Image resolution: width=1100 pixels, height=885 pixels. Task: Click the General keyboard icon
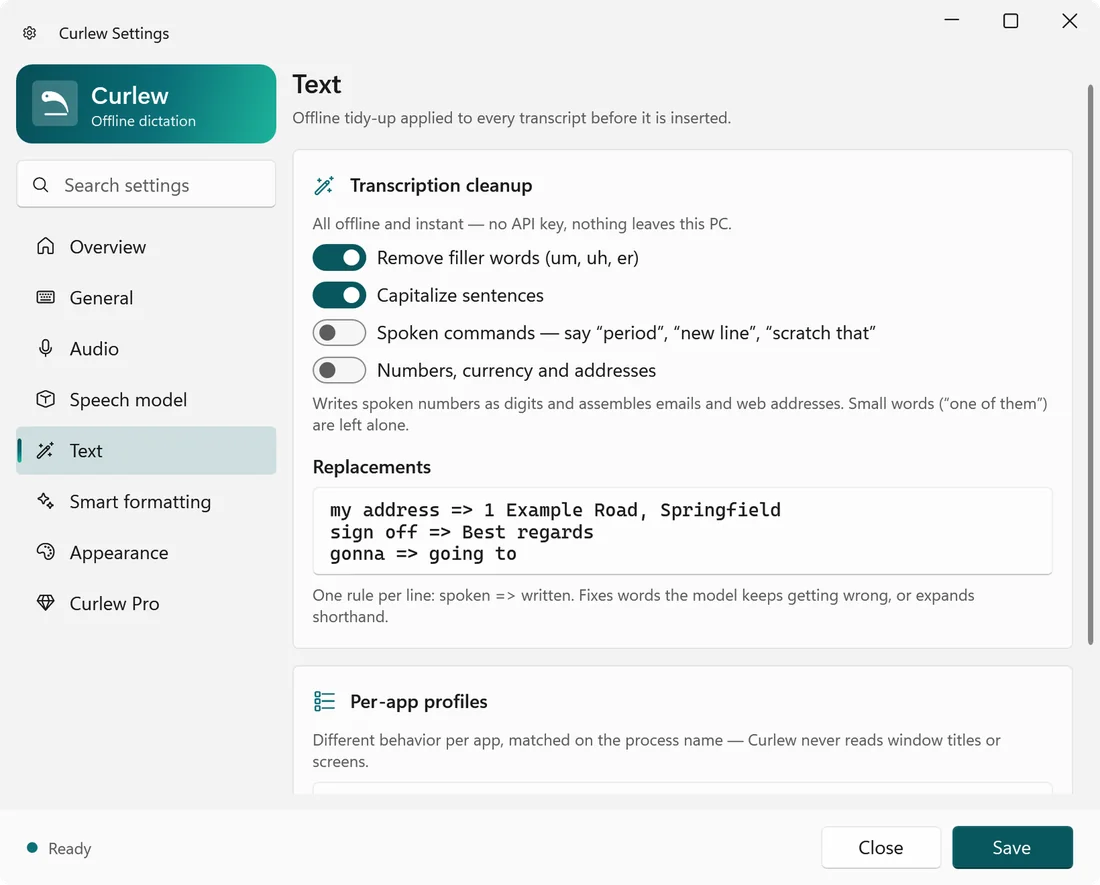pos(46,297)
